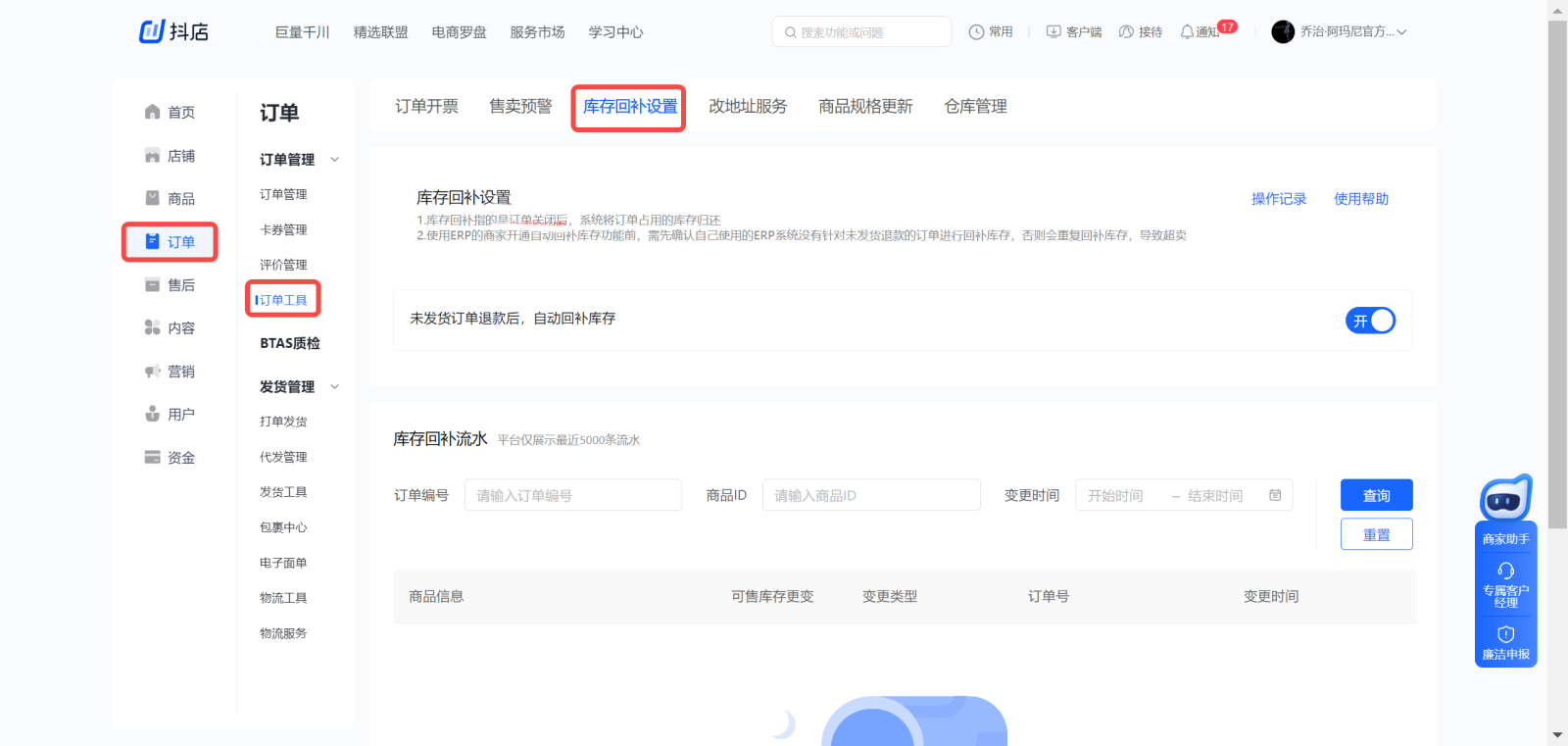Collapse the 发货管理 section chevron
This screenshot has width=1568, height=746.
(335, 387)
